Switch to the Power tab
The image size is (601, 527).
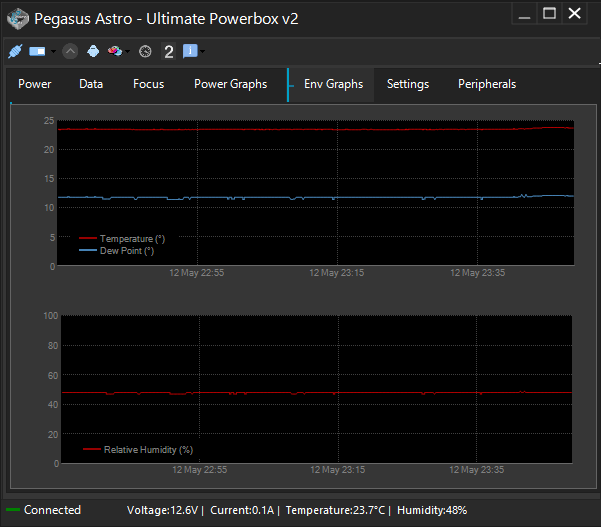pyautogui.click(x=34, y=84)
